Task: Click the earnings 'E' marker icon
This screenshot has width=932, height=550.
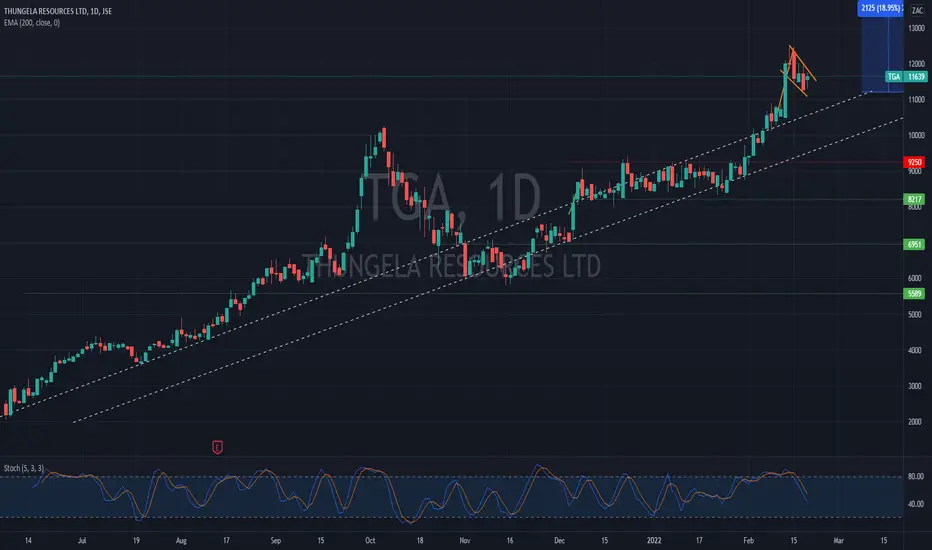Action: (x=217, y=447)
